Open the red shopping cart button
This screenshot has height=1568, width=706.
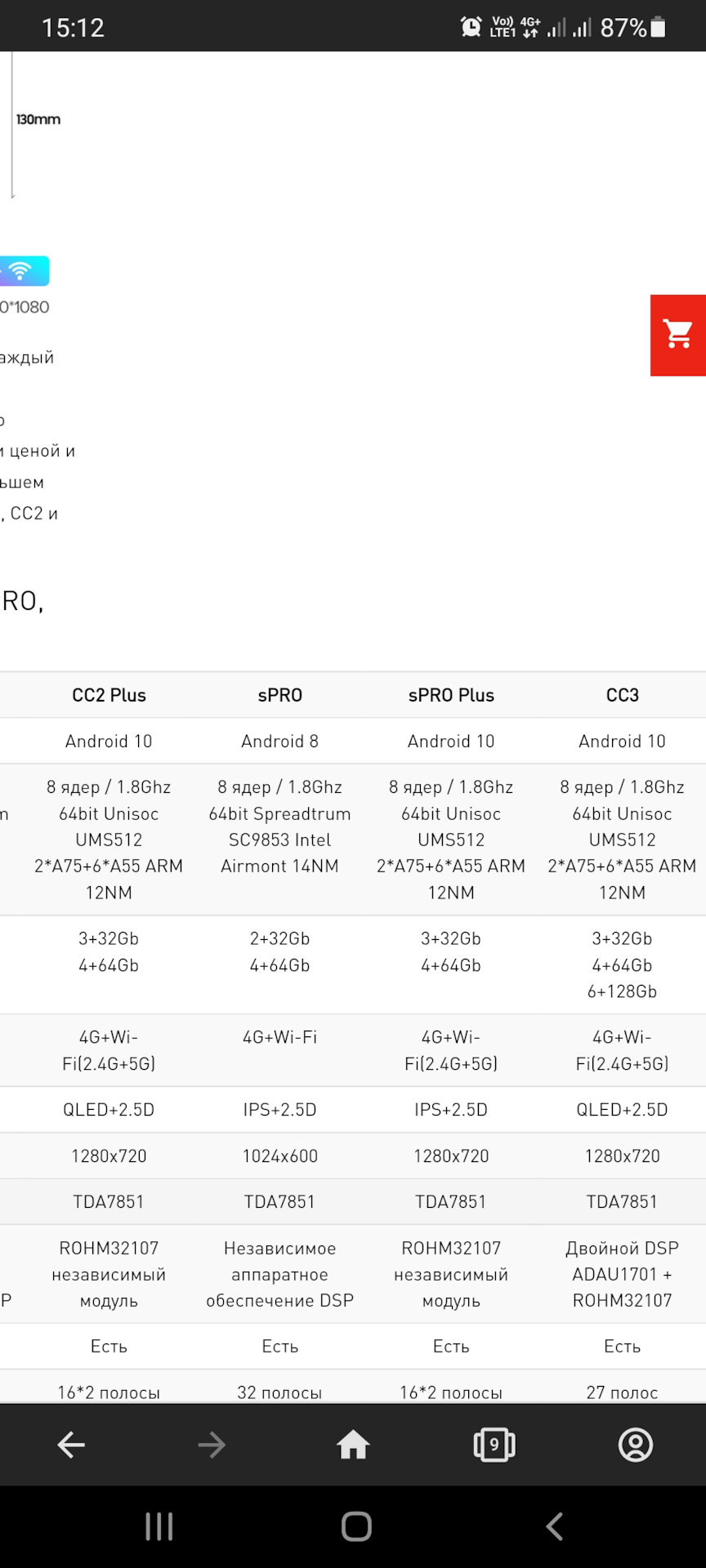(x=678, y=335)
